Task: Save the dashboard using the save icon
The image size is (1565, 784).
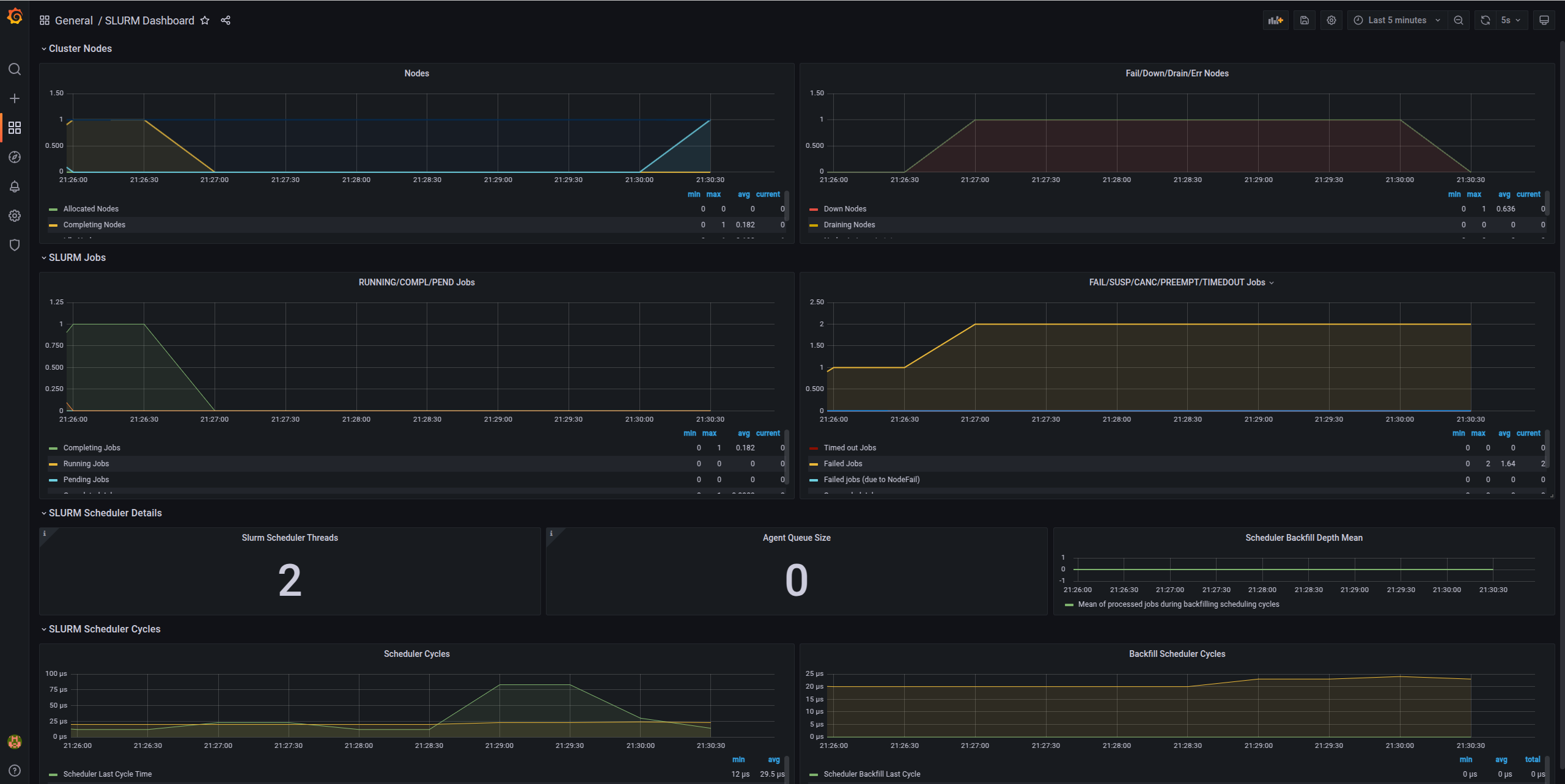Action: [x=1304, y=20]
